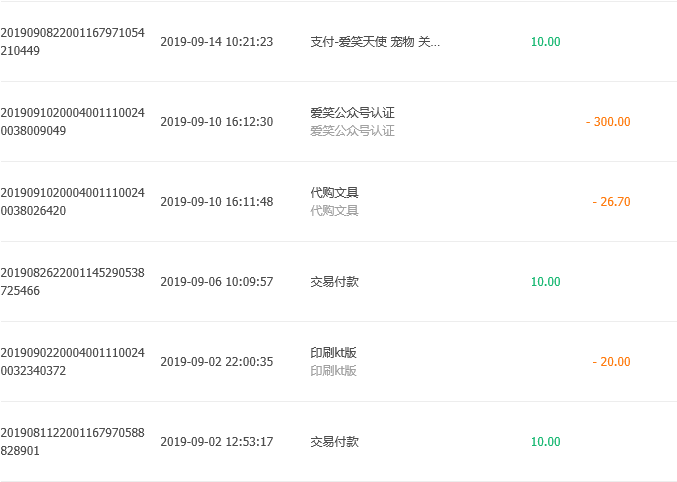677x482 pixels.
Task: Open the 代购文具 transaction title
Action: click(334, 193)
